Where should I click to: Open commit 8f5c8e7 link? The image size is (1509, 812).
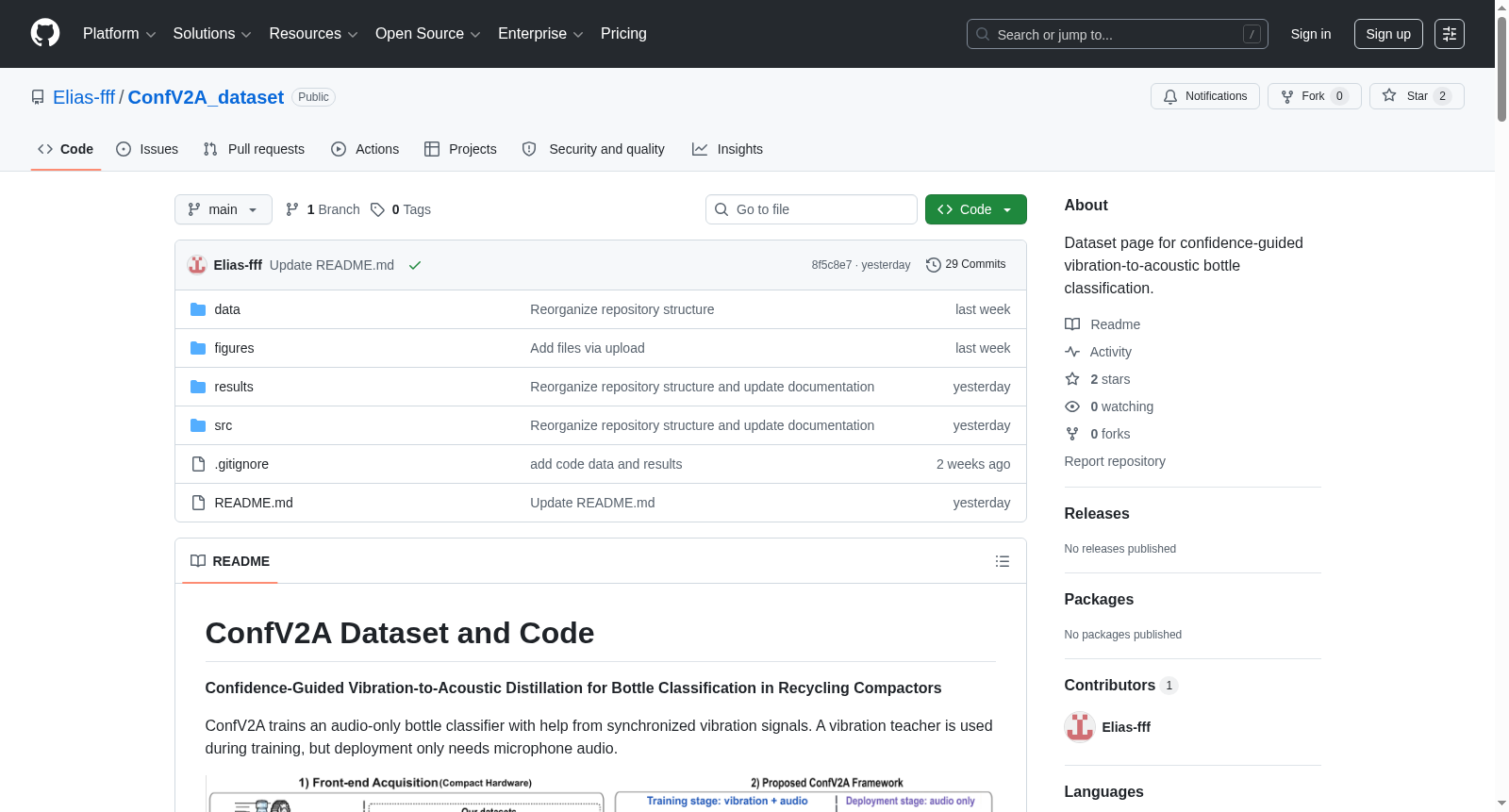click(x=832, y=265)
